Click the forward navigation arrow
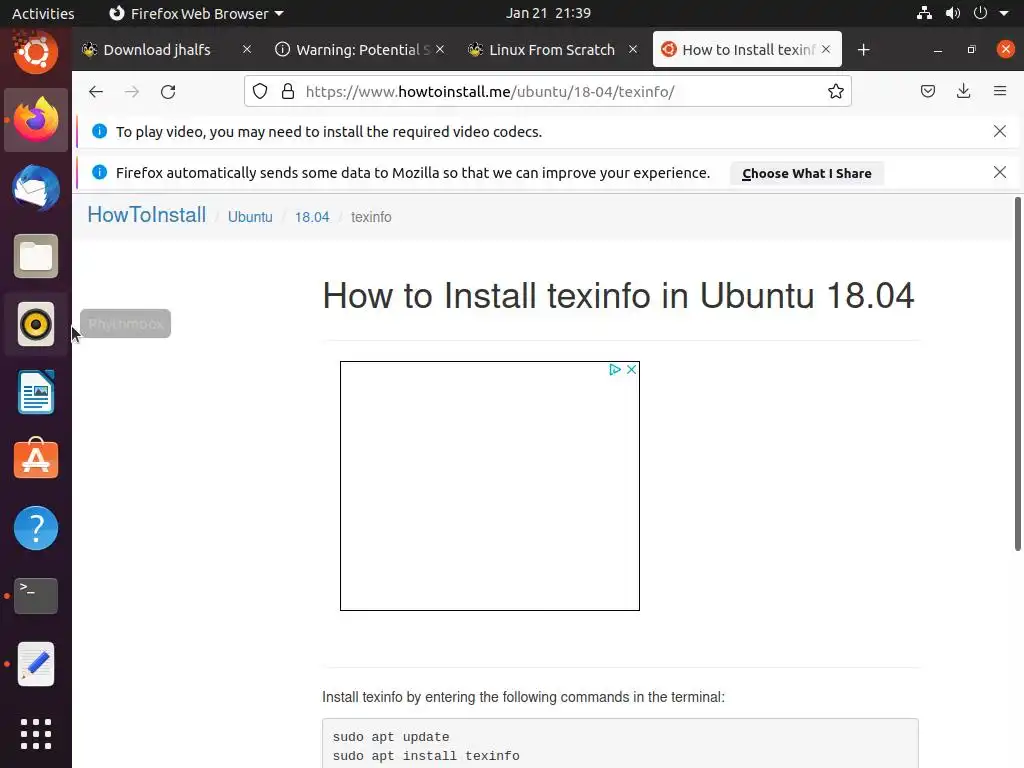 tap(132, 91)
